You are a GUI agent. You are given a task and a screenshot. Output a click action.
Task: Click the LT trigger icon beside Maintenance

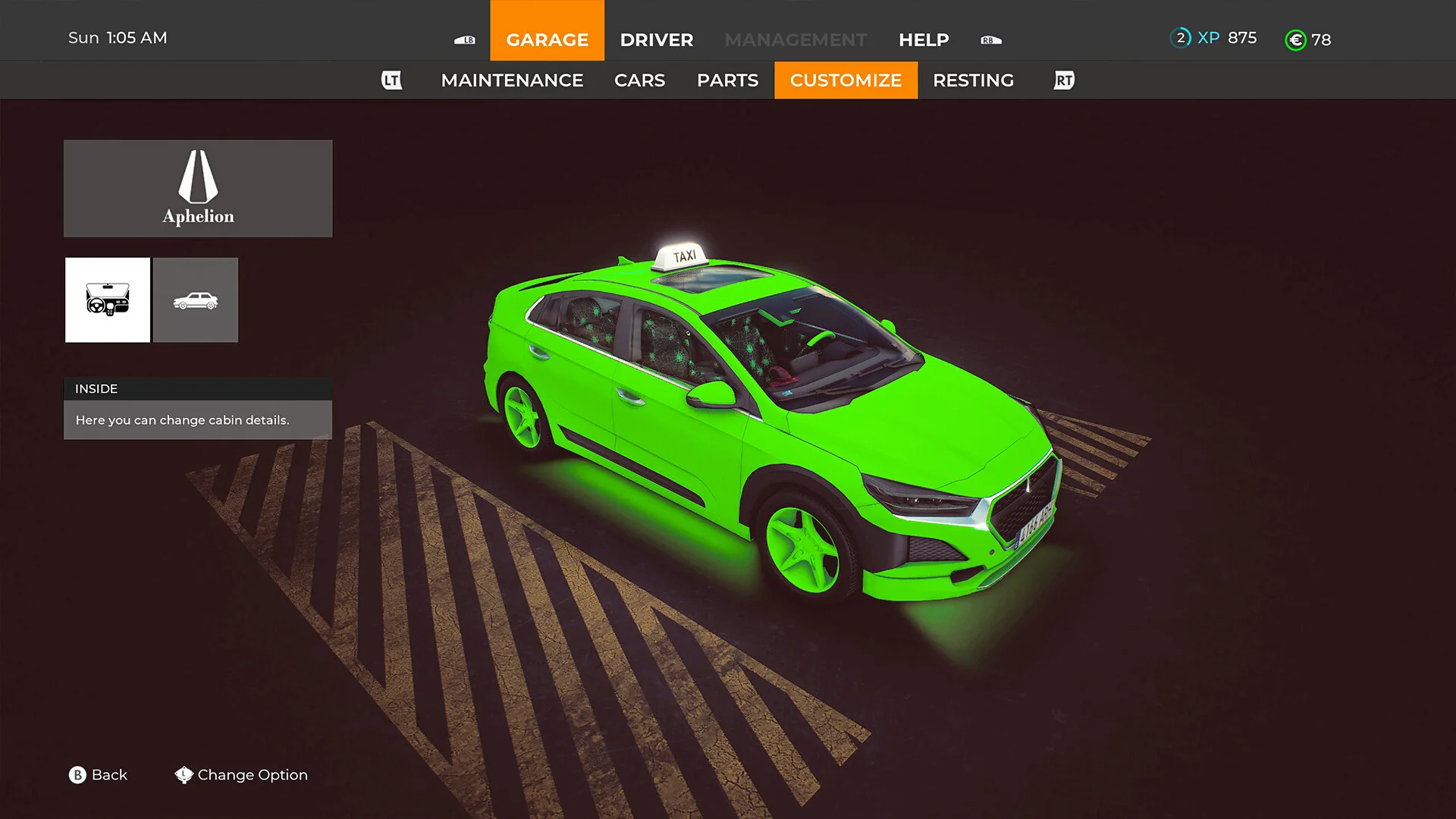(x=391, y=80)
